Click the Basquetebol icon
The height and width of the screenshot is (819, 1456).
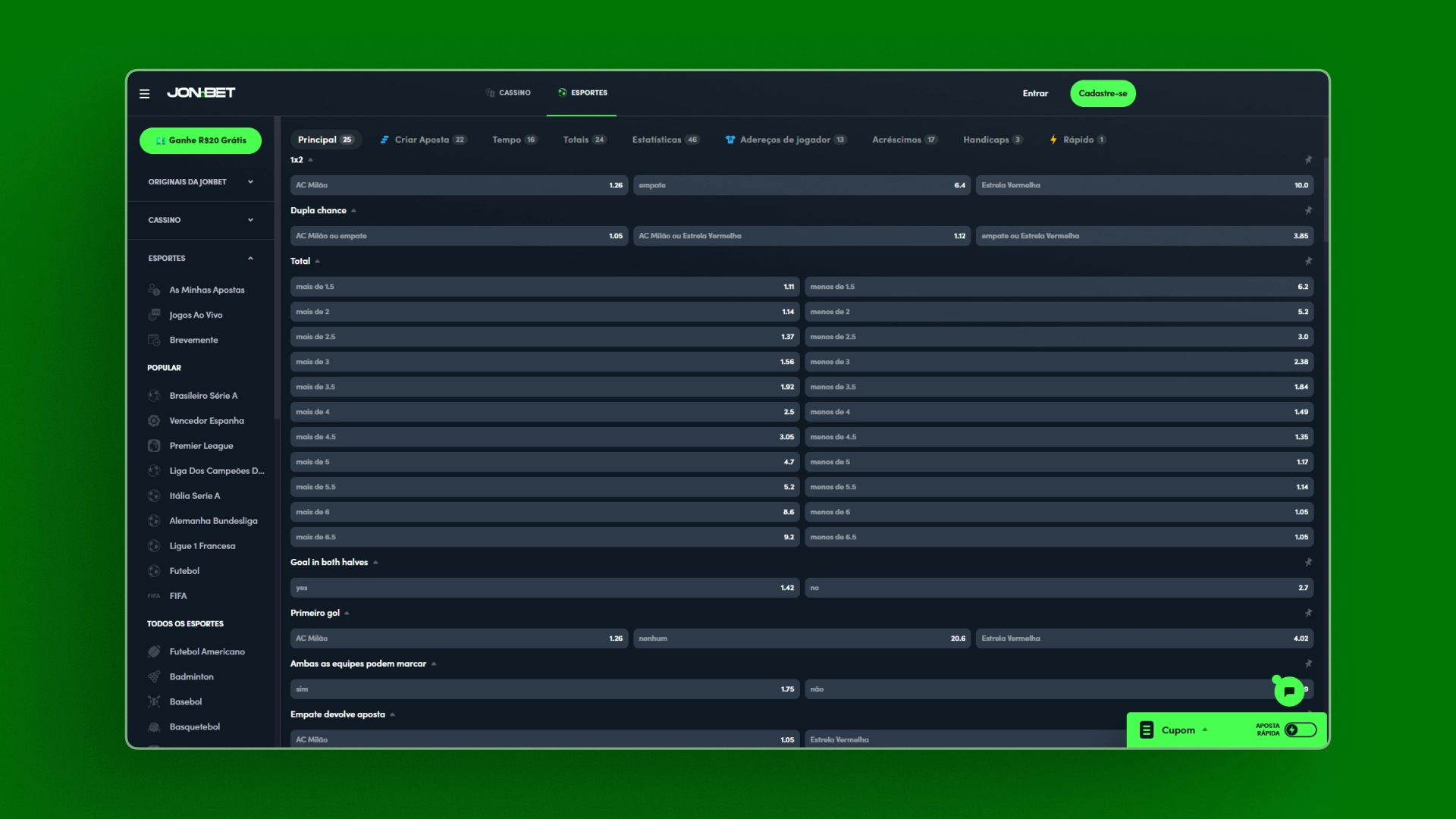(x=154, y=726)
